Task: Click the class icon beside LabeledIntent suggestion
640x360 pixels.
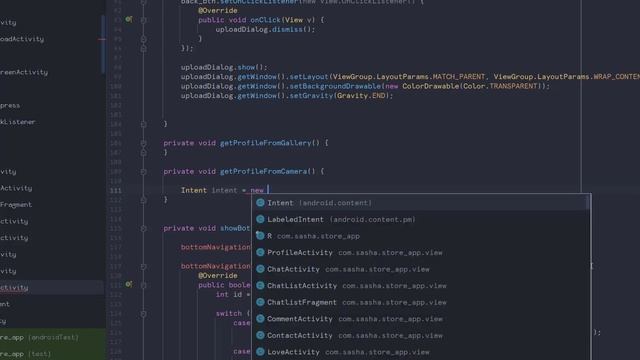Action: (260, 220)
